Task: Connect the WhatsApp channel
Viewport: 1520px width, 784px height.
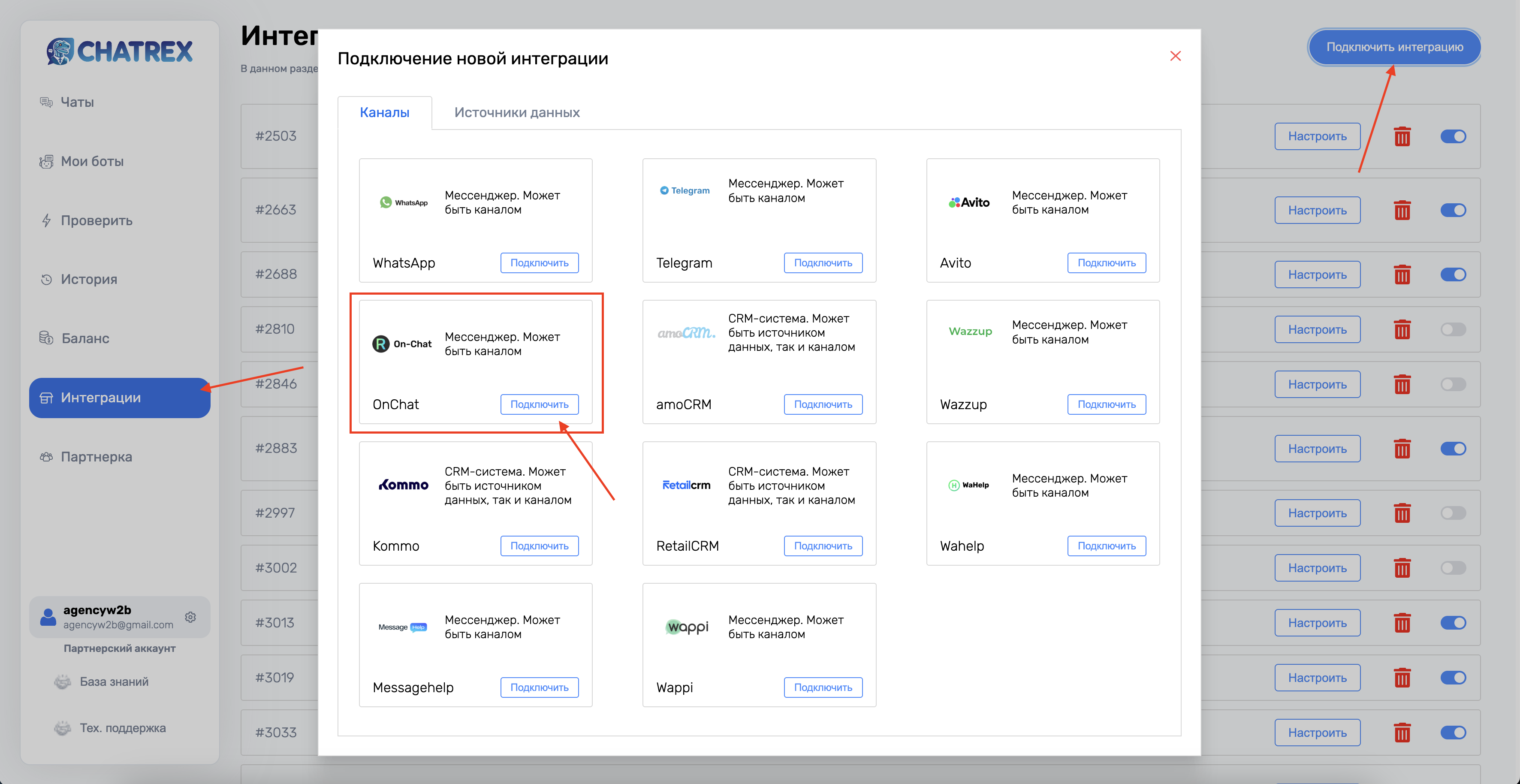Action: (x=539, y=263)
